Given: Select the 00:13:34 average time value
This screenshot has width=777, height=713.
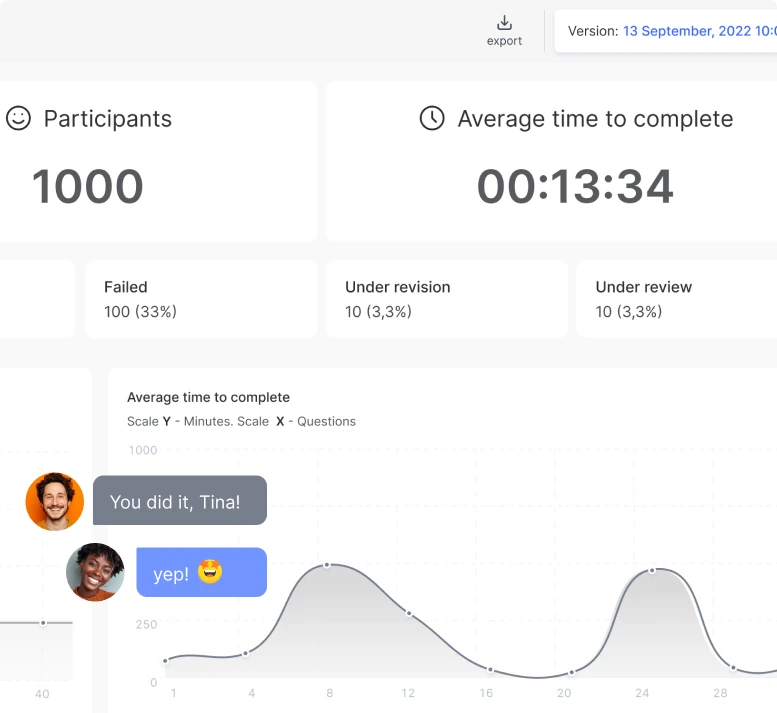Looking at the screenshot, I should (575, 186).
